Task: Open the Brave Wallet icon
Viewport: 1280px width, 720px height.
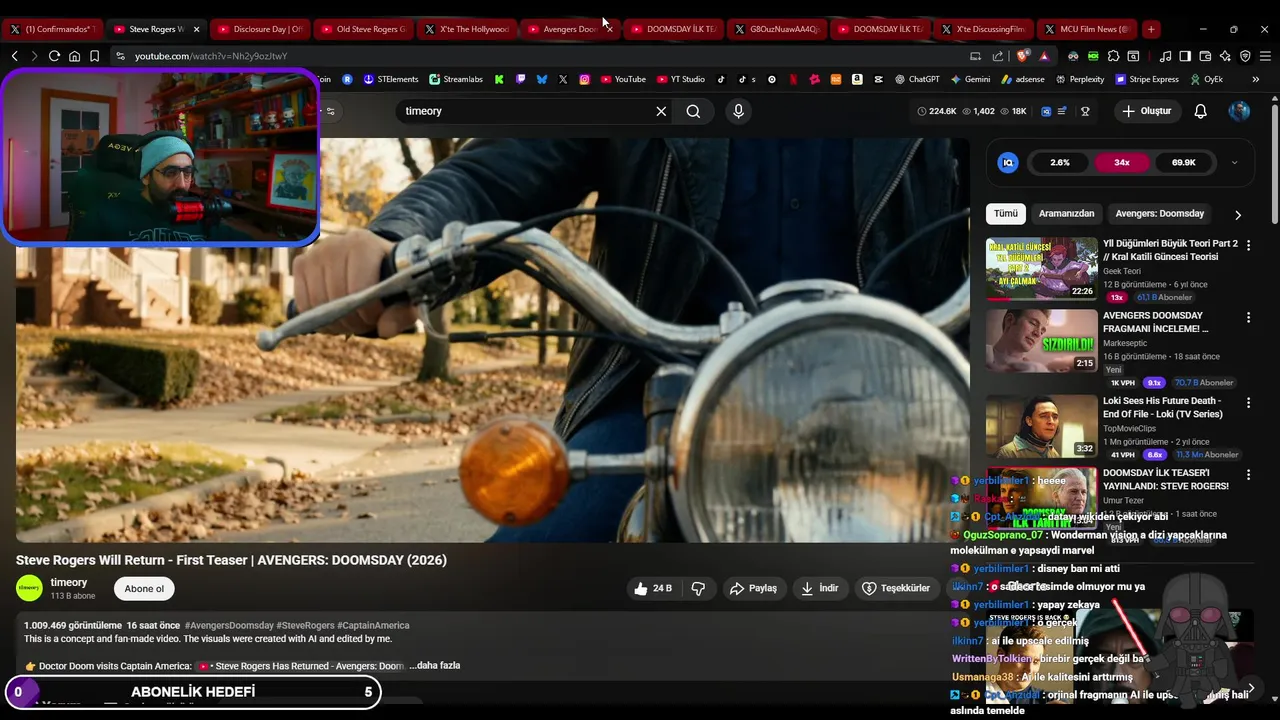Action: [x=1205, y=56]
